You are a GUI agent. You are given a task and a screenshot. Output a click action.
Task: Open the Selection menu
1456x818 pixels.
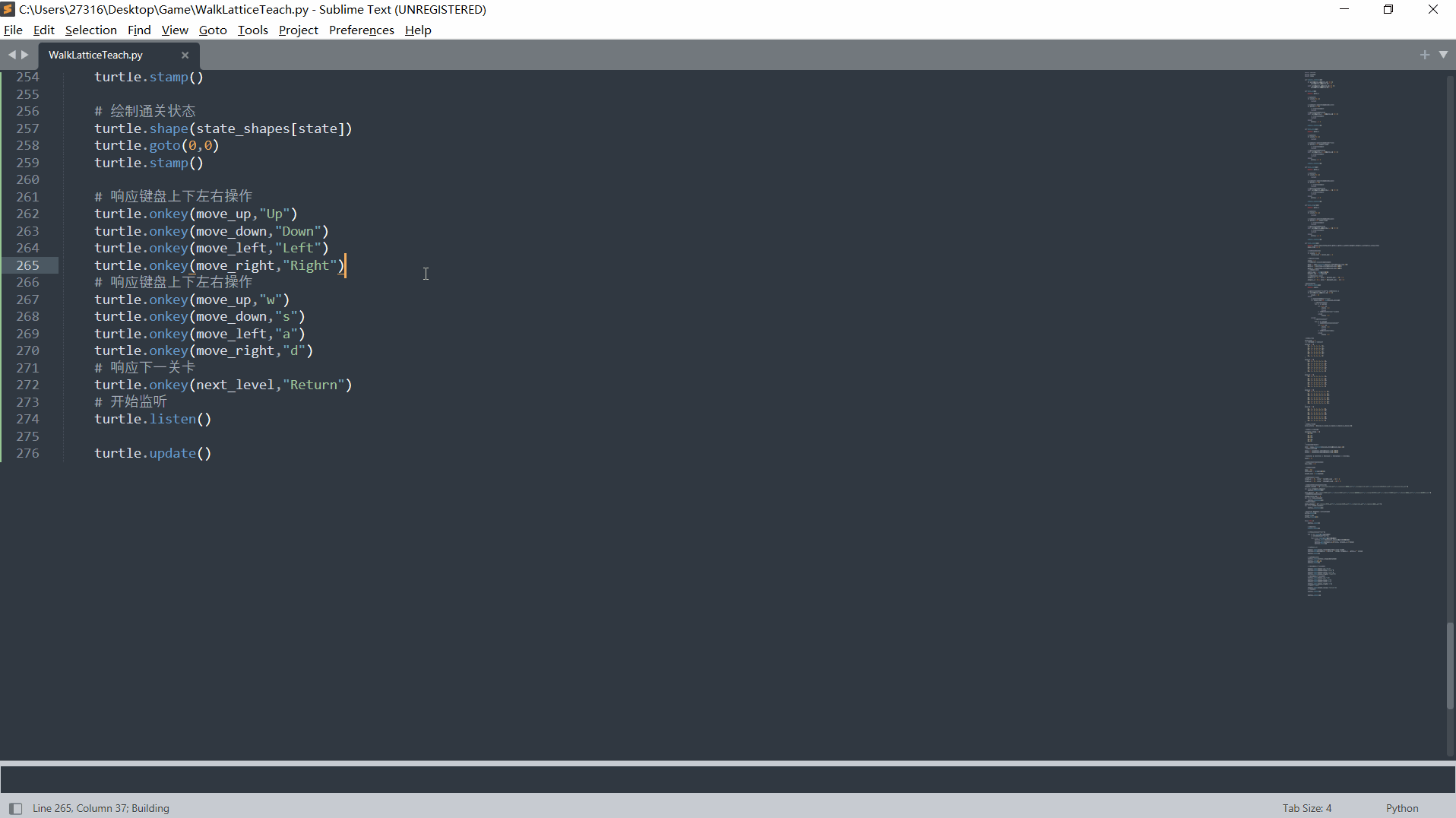(91, 30)
